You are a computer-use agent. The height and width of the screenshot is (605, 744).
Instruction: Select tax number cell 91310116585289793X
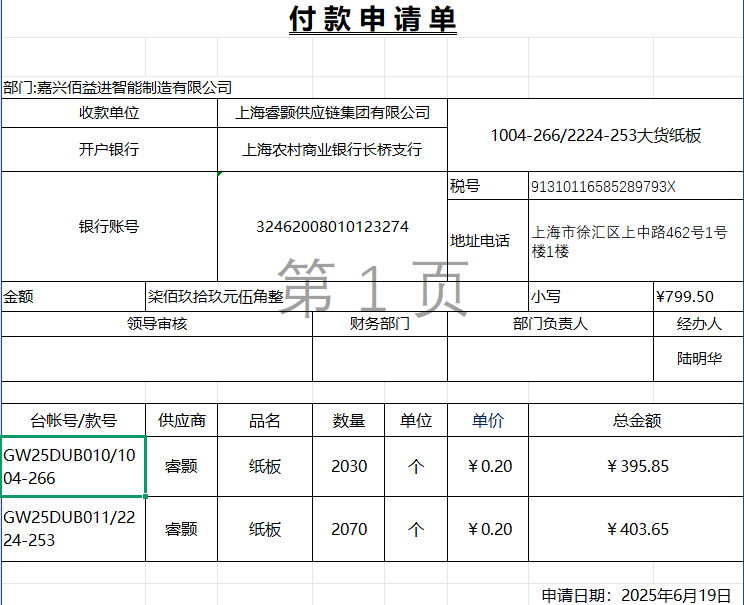click(x=603, y=186)
